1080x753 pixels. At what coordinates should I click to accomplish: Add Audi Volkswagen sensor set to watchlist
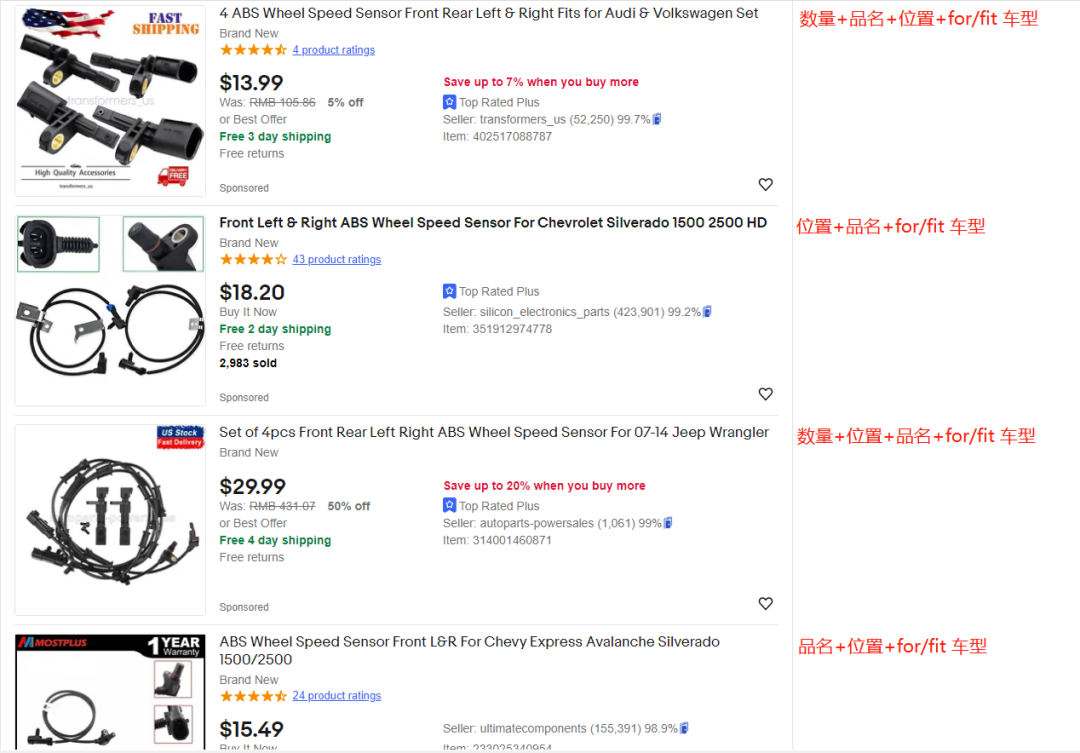(x=765, y=185)
